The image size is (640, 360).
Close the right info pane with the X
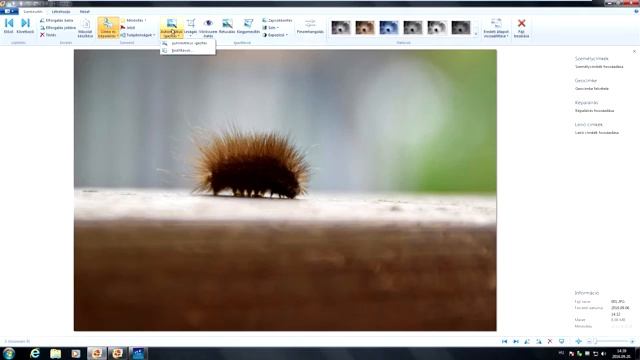[x=634, y=51]
